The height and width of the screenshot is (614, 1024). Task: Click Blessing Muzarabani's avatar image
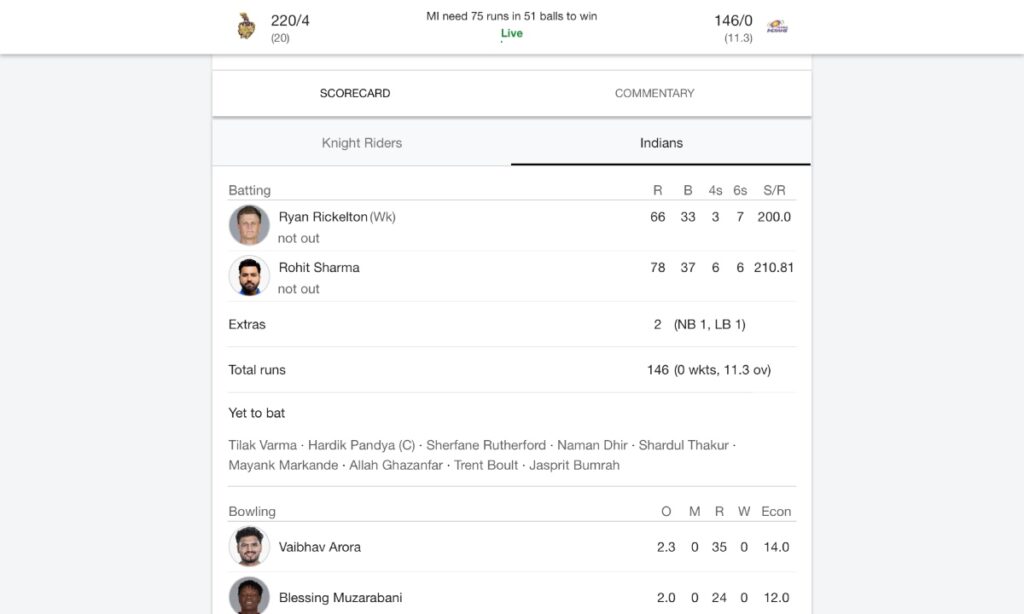click(x=249, y=597)
